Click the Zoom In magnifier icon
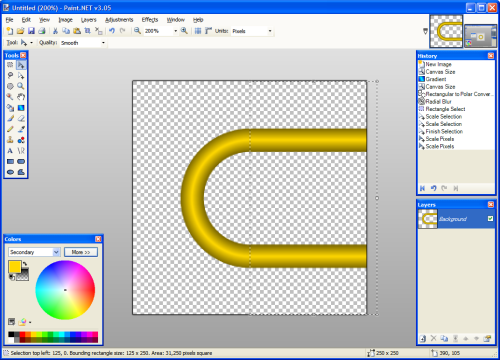Viewport: 500px width, 360px height. coord(184,31)
